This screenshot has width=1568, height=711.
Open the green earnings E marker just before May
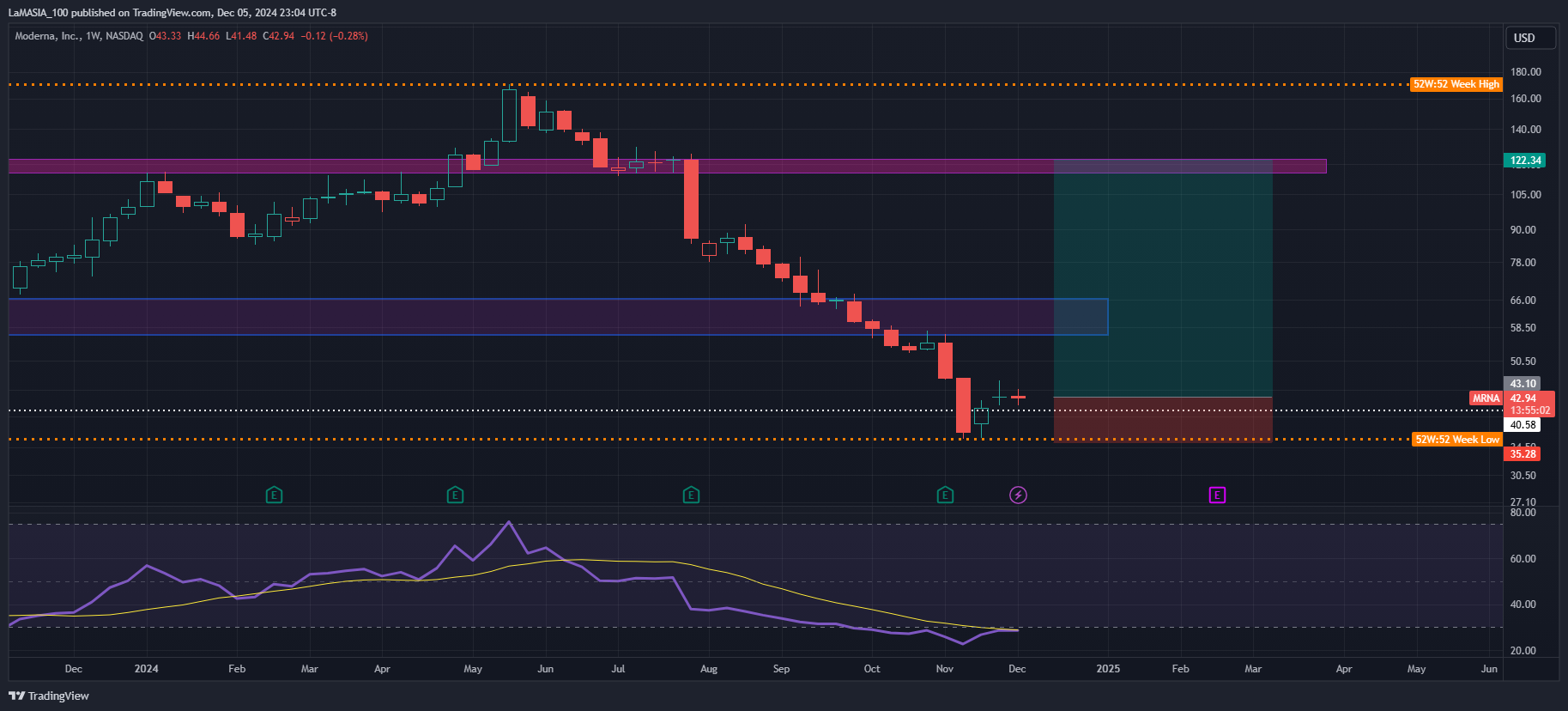pyautogui.click(x=456, y=495)
